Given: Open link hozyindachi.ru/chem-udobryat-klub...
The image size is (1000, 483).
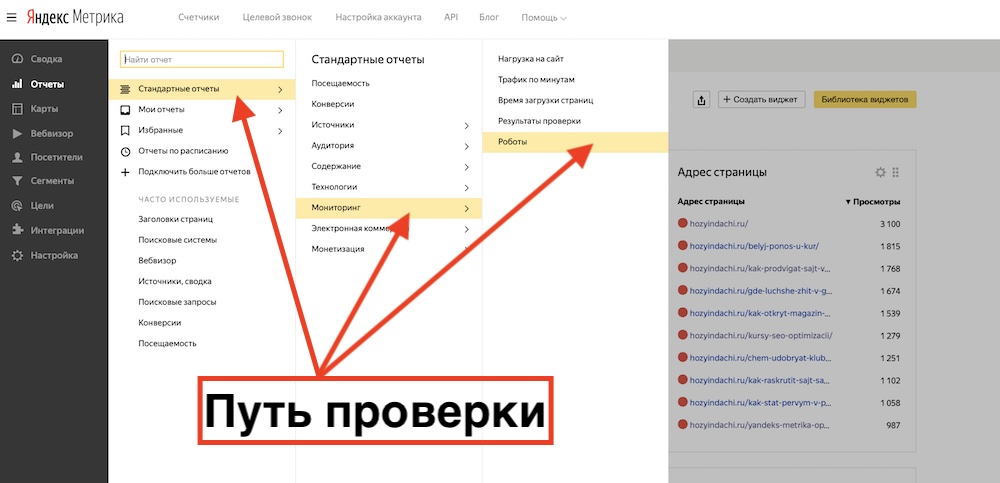Looking at the screenshot, I should (759, 357).
